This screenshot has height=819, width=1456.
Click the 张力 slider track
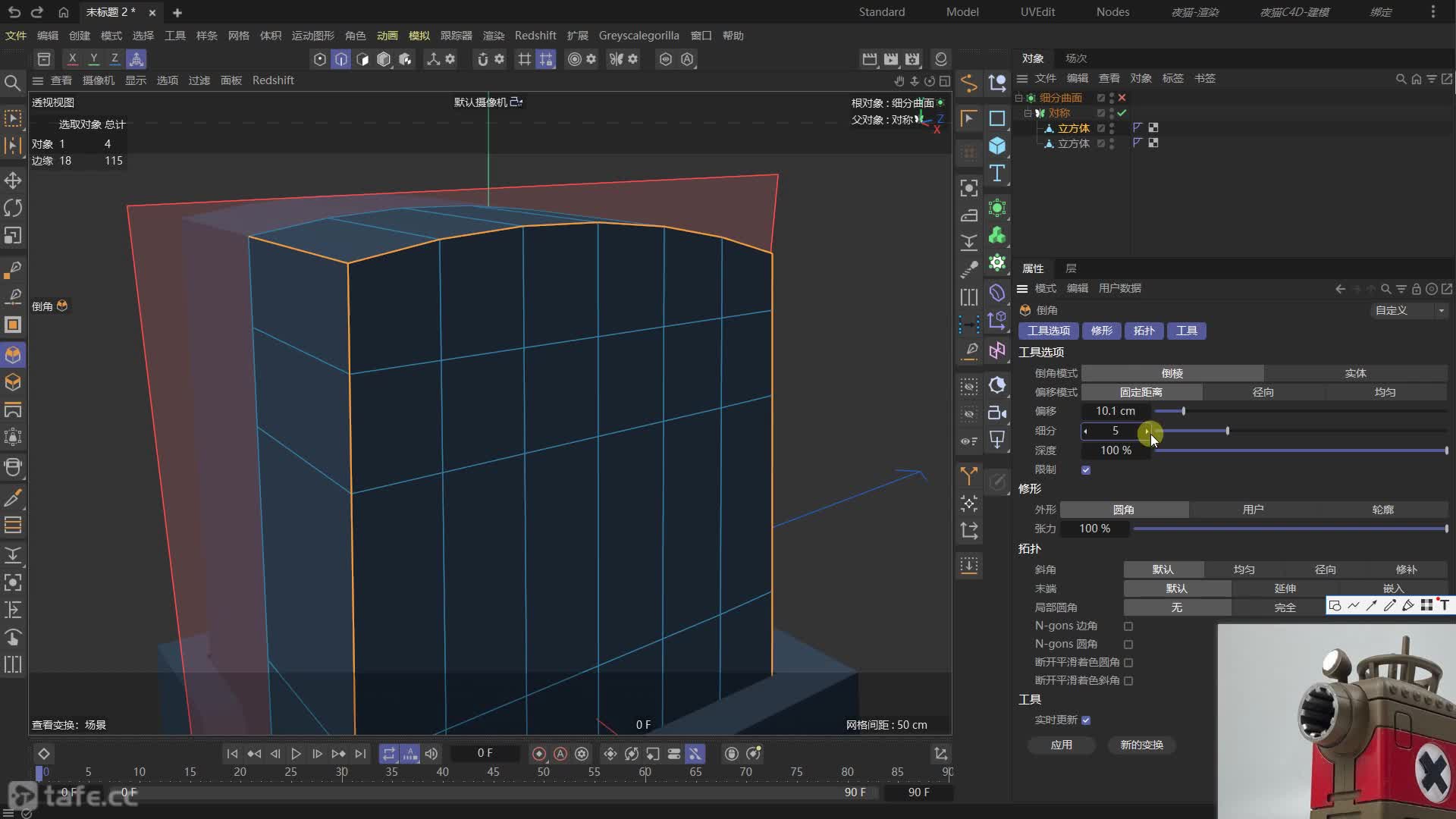[1290, 529]
